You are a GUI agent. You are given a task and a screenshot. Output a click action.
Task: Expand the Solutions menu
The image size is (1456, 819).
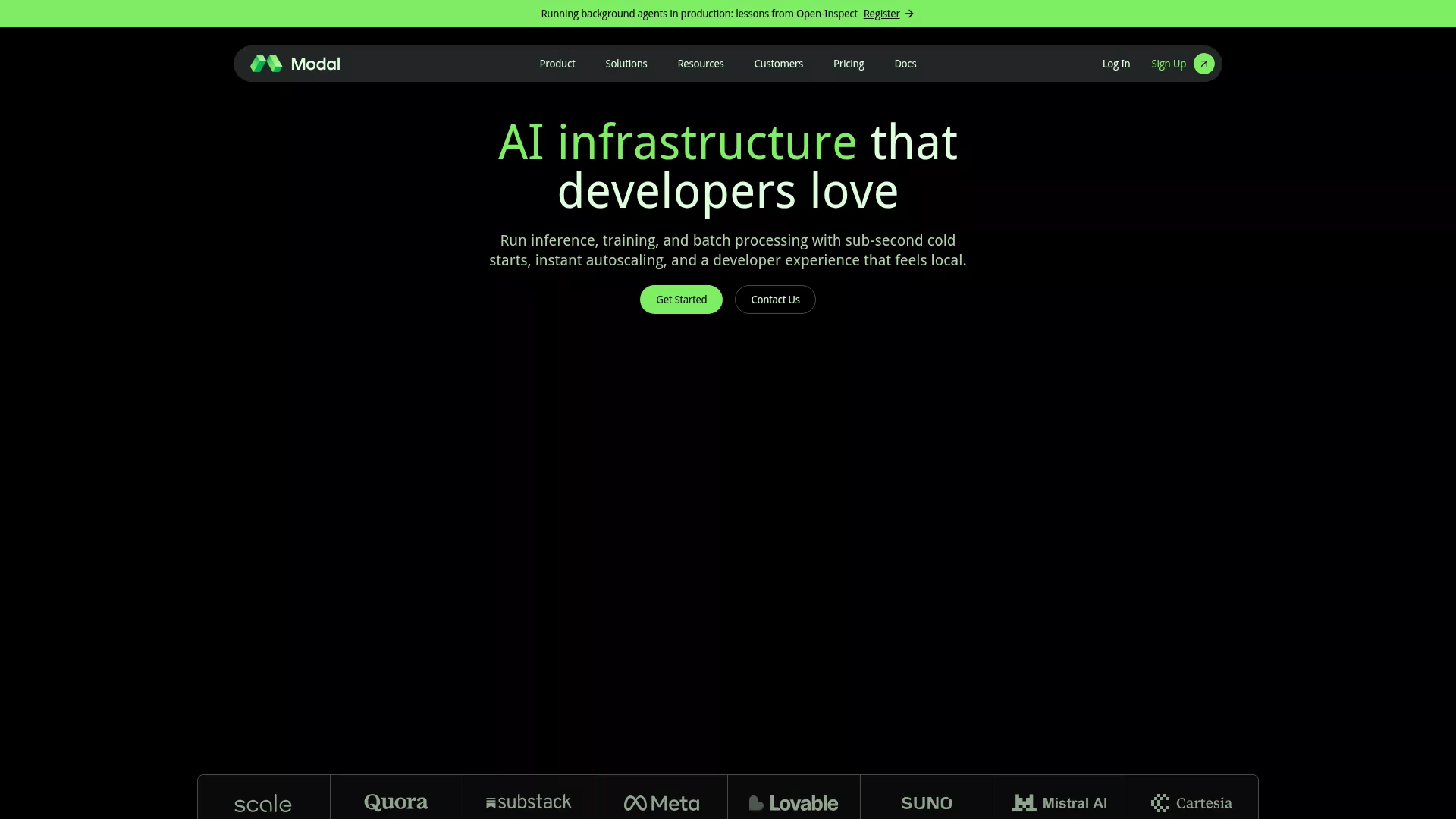tap(626, 64)
